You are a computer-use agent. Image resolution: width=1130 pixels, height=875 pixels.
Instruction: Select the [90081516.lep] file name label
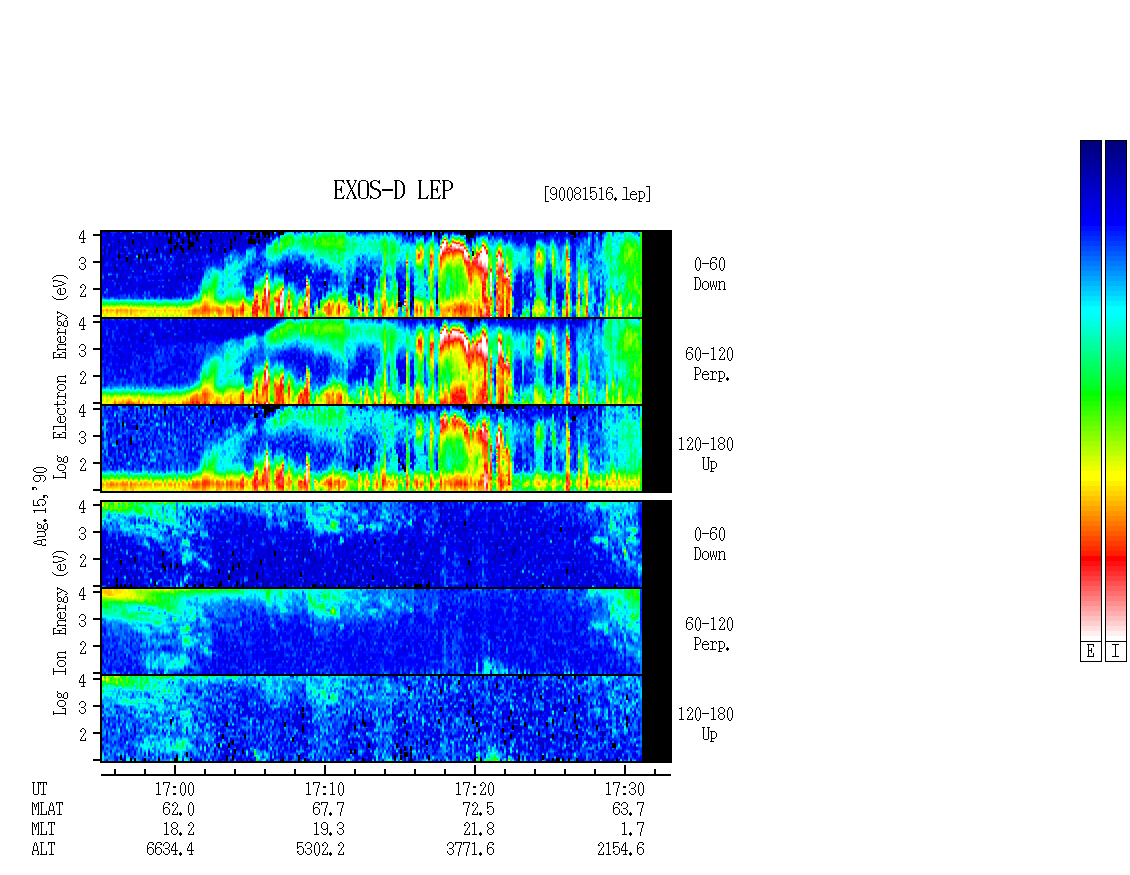(597, 194)
